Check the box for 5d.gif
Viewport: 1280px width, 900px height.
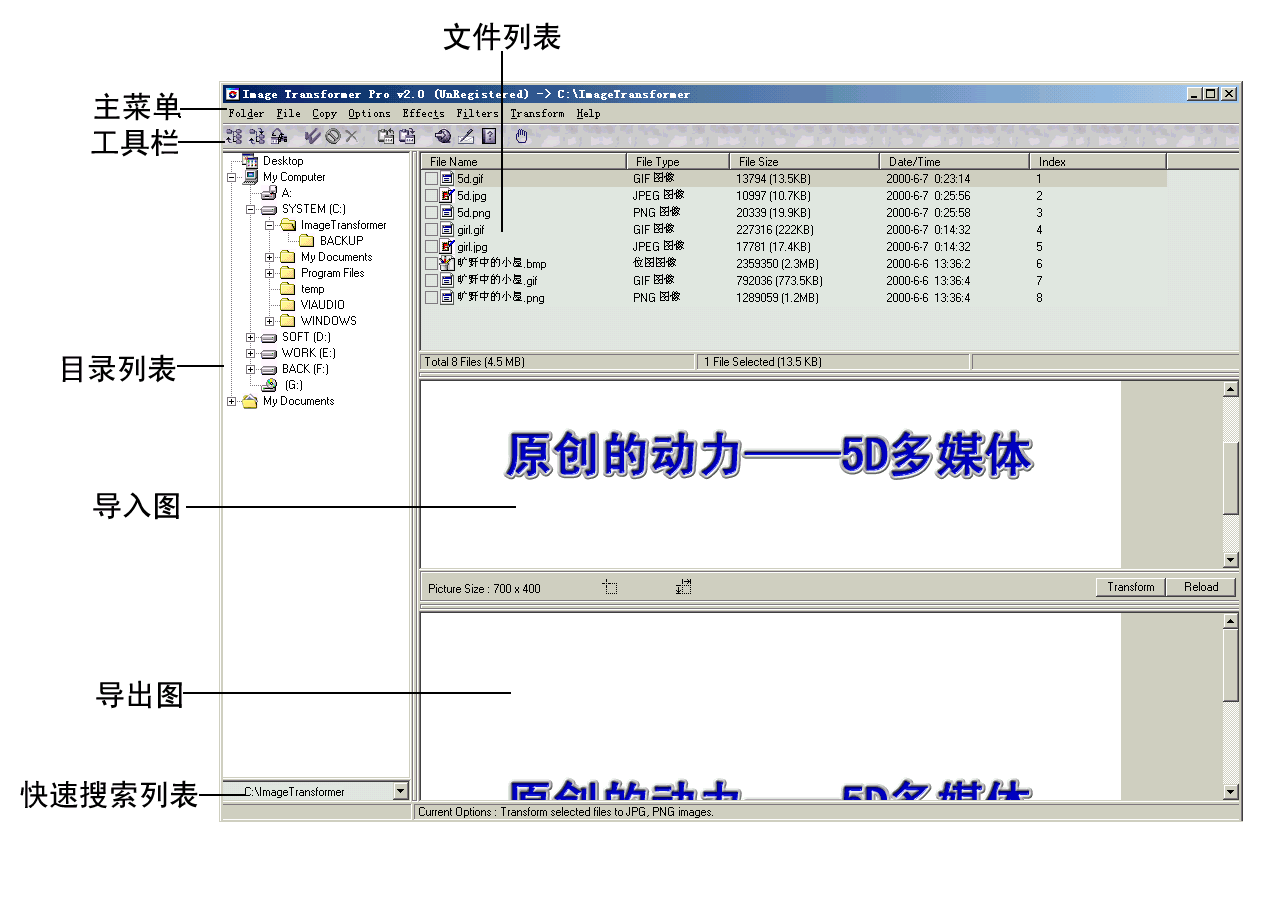point(431,179)
